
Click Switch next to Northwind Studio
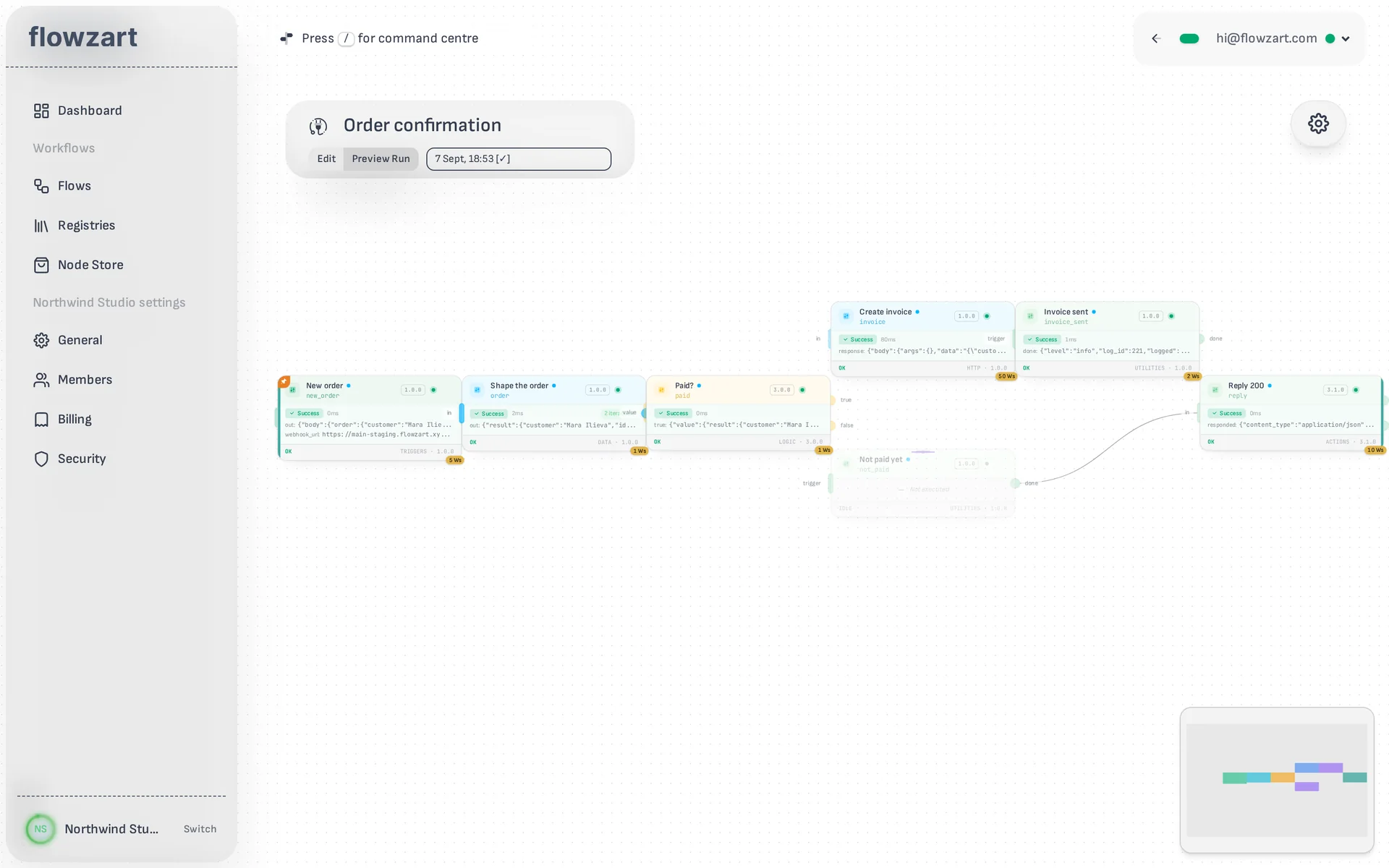click(200, 829)
